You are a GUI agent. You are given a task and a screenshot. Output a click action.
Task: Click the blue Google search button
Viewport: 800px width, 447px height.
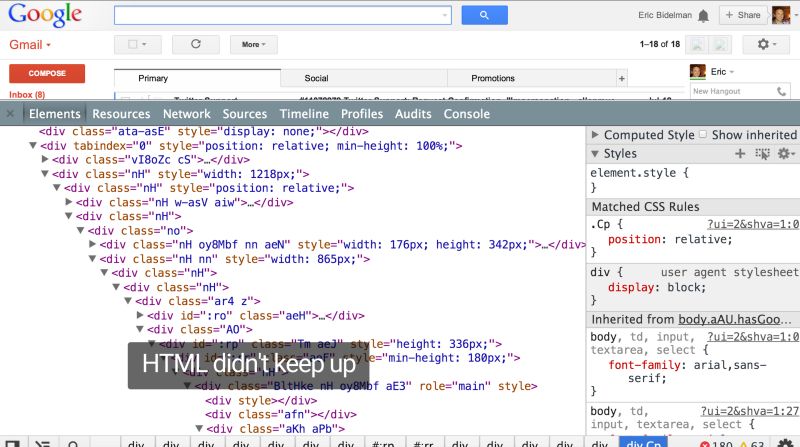point(484,15)
